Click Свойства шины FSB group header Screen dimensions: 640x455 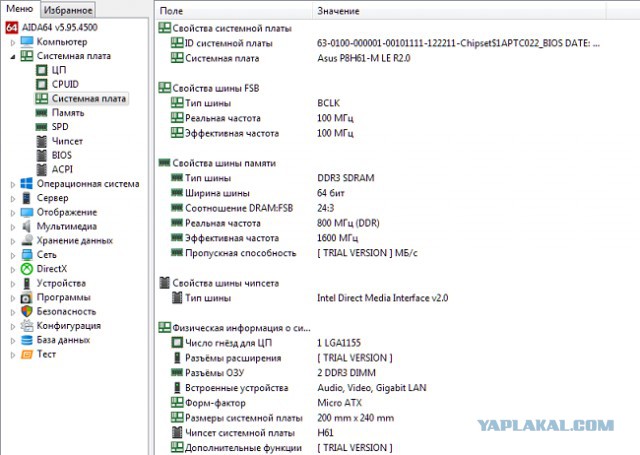(216, 88)
